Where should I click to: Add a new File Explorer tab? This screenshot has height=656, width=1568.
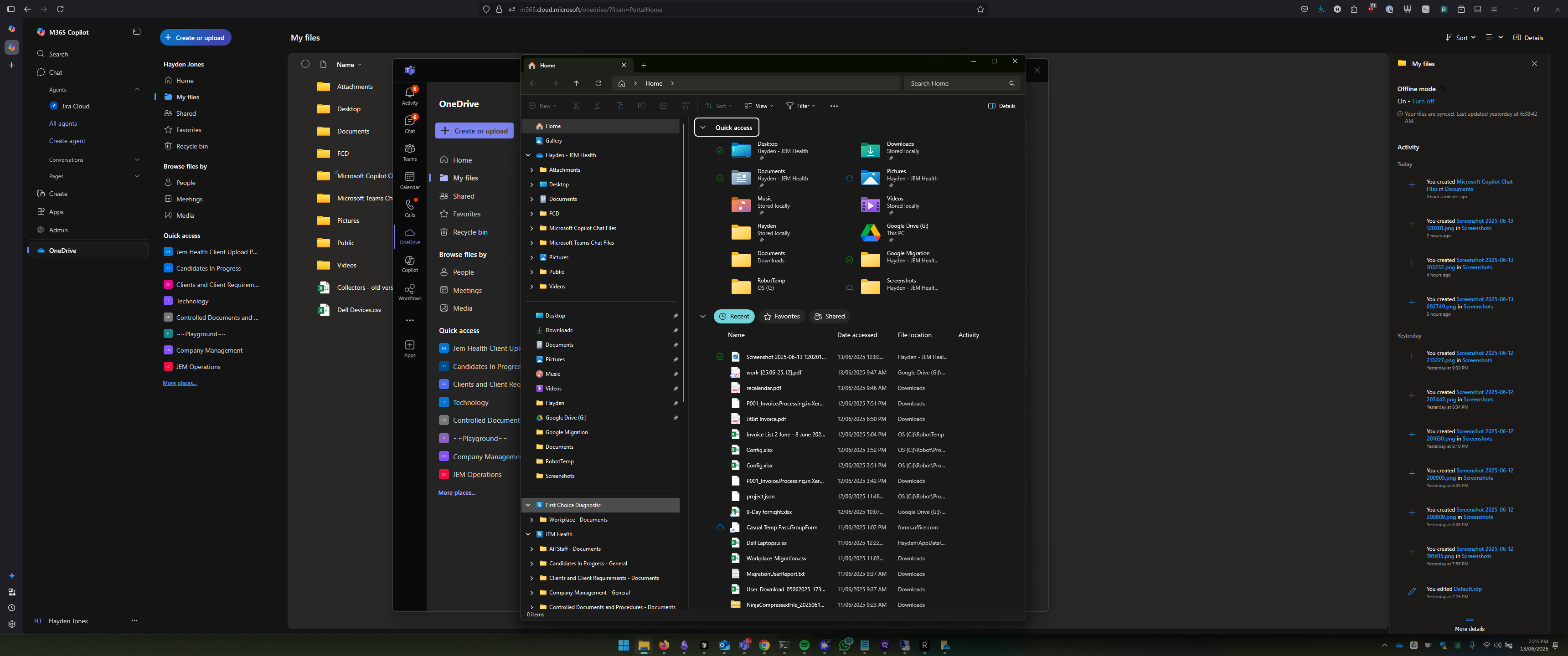tap(644, 65)
